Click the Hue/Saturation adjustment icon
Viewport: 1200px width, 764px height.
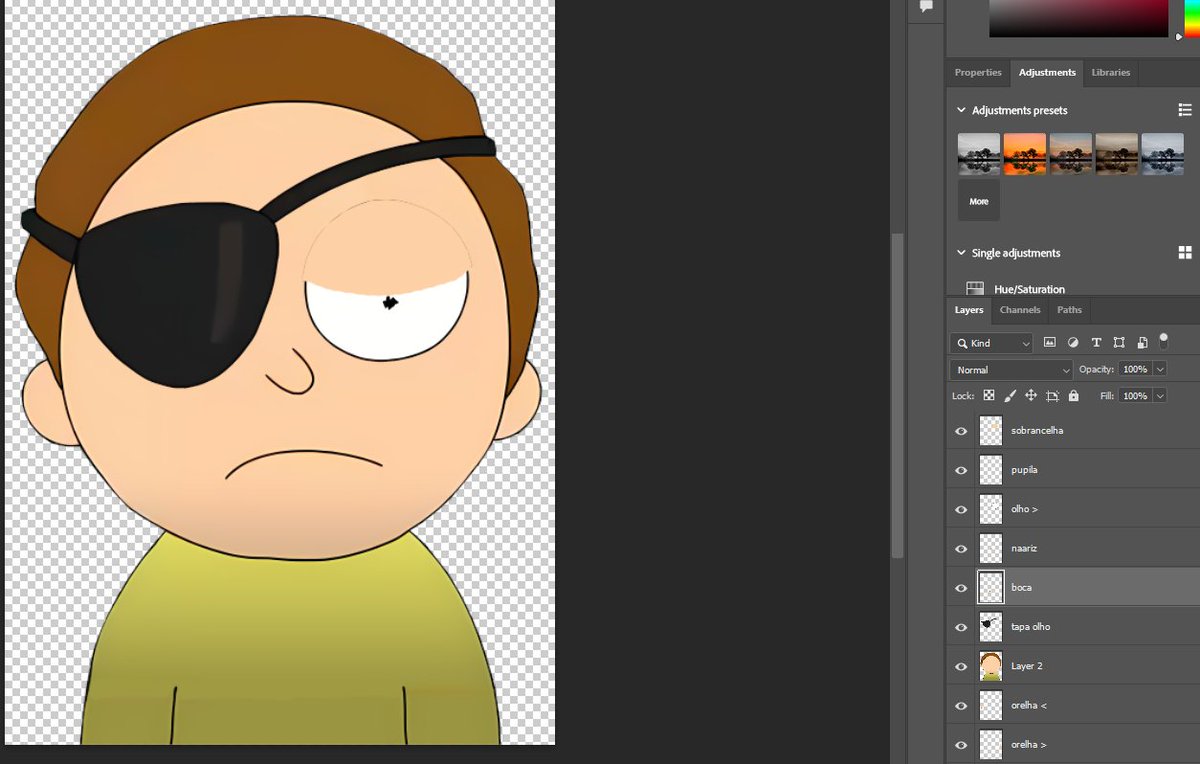(x=975, y=289)
